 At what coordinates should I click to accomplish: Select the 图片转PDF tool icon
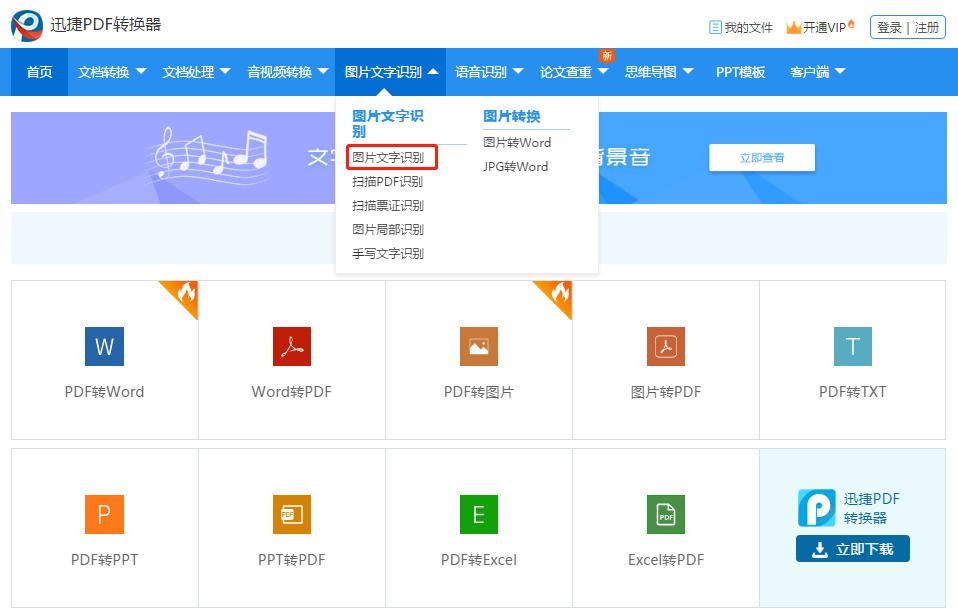click(665, 346)
